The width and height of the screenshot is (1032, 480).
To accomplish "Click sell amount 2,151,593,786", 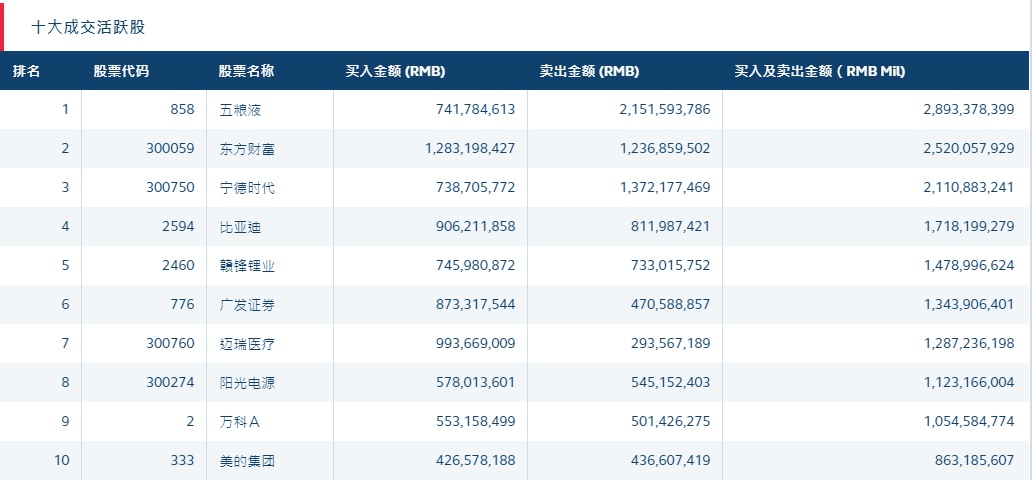I will 665,109.
